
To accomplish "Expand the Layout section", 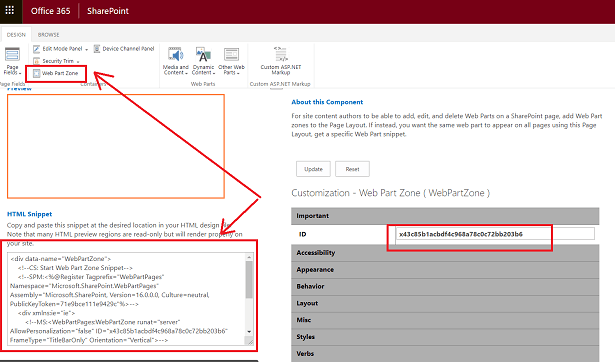I will coord(445,304).
